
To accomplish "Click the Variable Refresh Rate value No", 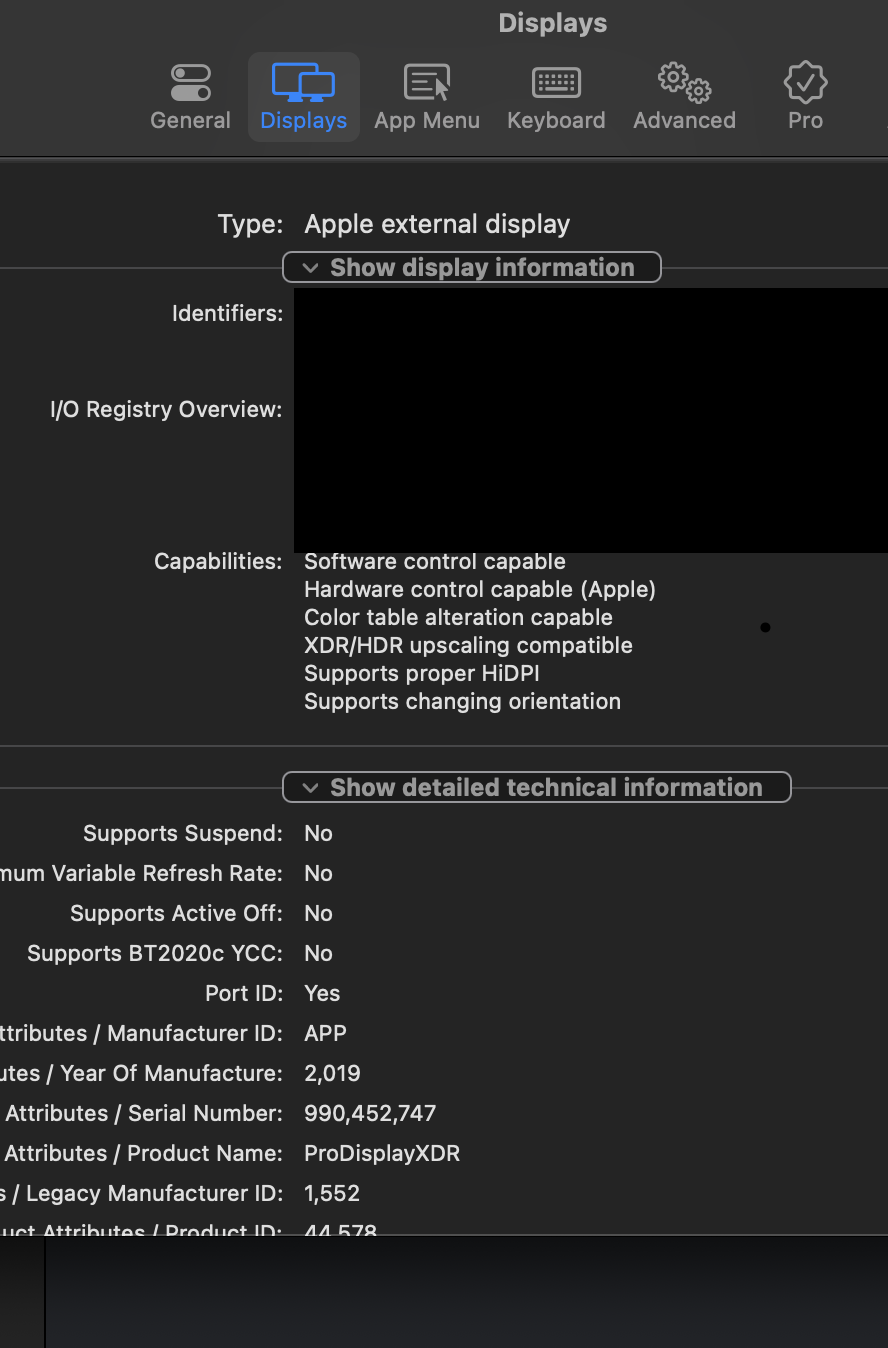I will pos(318,873).
